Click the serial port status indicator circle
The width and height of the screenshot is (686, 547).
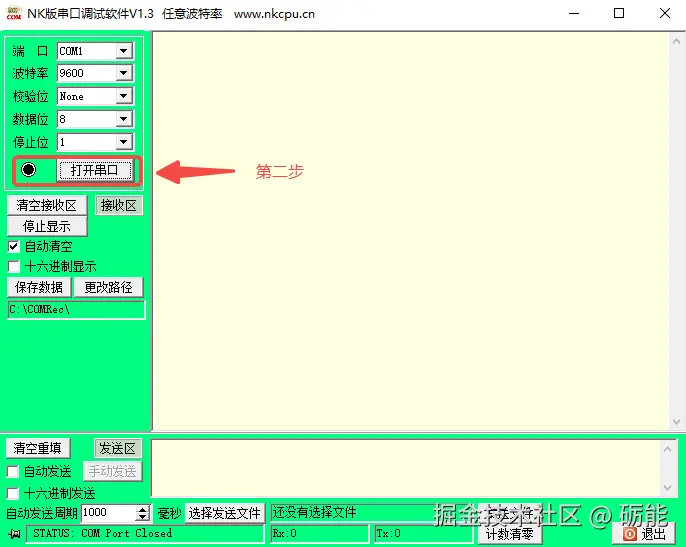29,169
